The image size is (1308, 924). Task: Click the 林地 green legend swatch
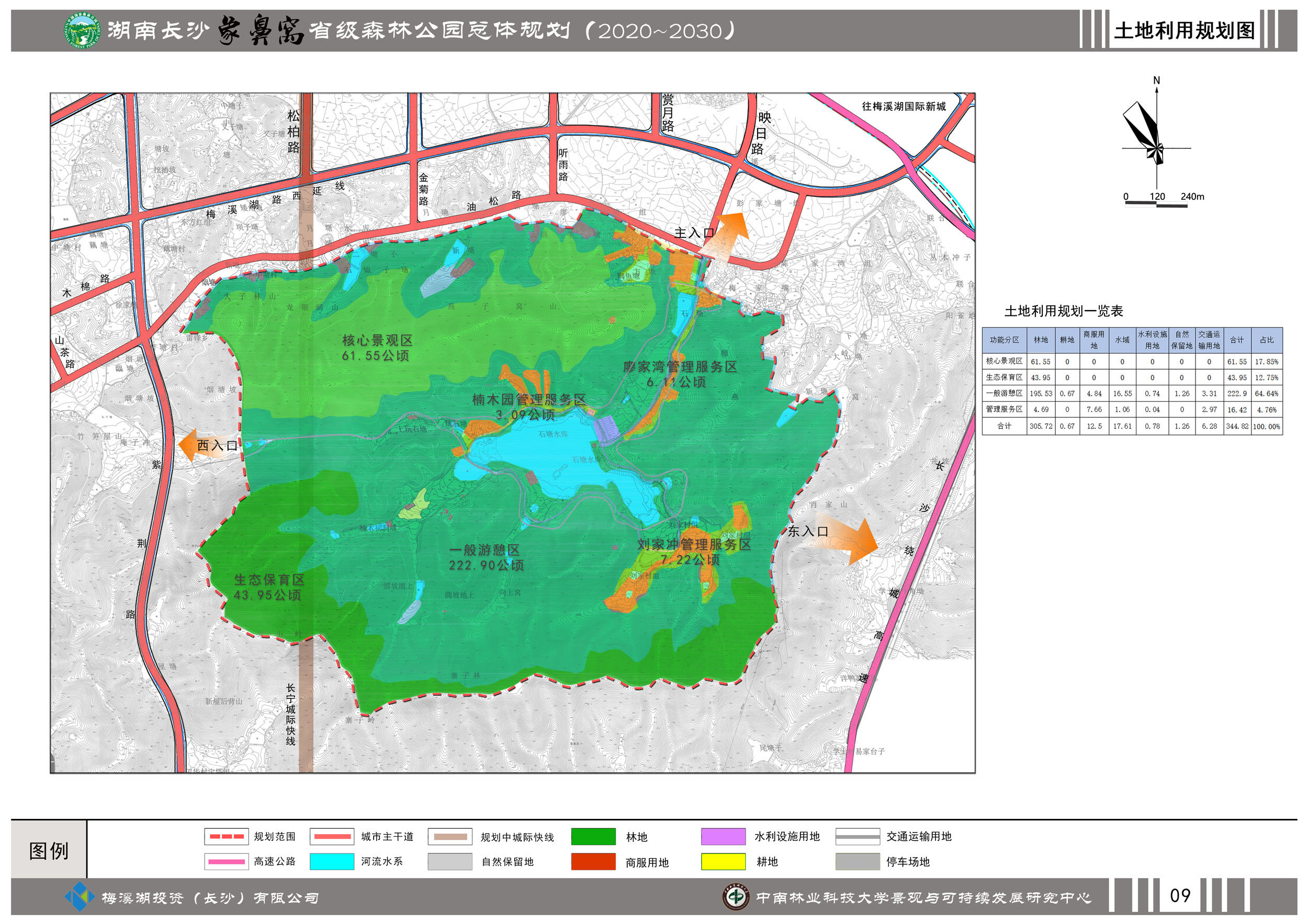[x=593, y=836]
